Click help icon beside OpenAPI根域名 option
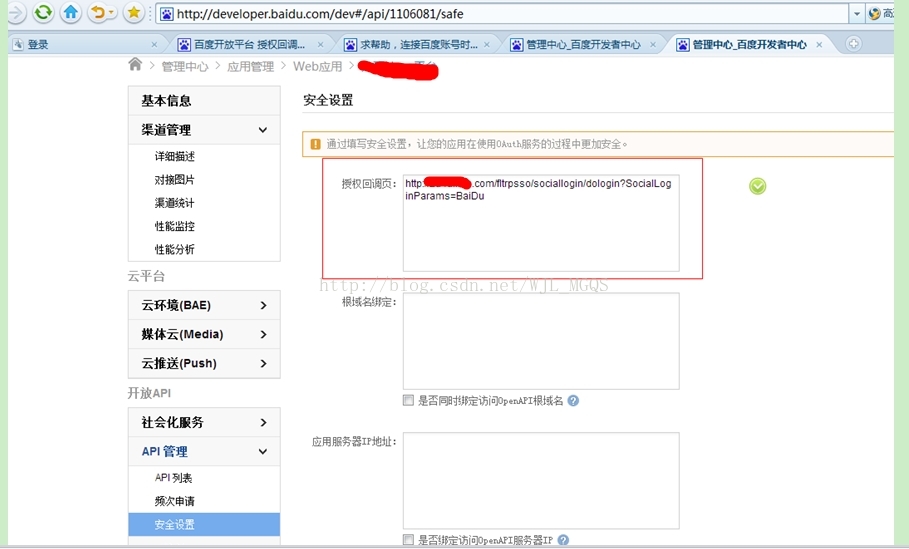The image size is (909, 549). point(573,401)
